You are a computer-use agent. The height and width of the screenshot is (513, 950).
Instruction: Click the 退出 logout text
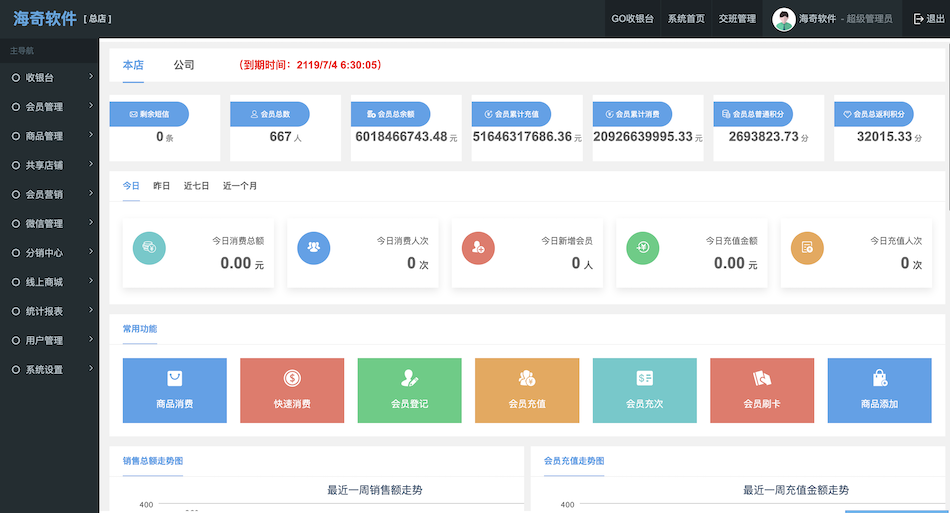click(x=935, y=19)
